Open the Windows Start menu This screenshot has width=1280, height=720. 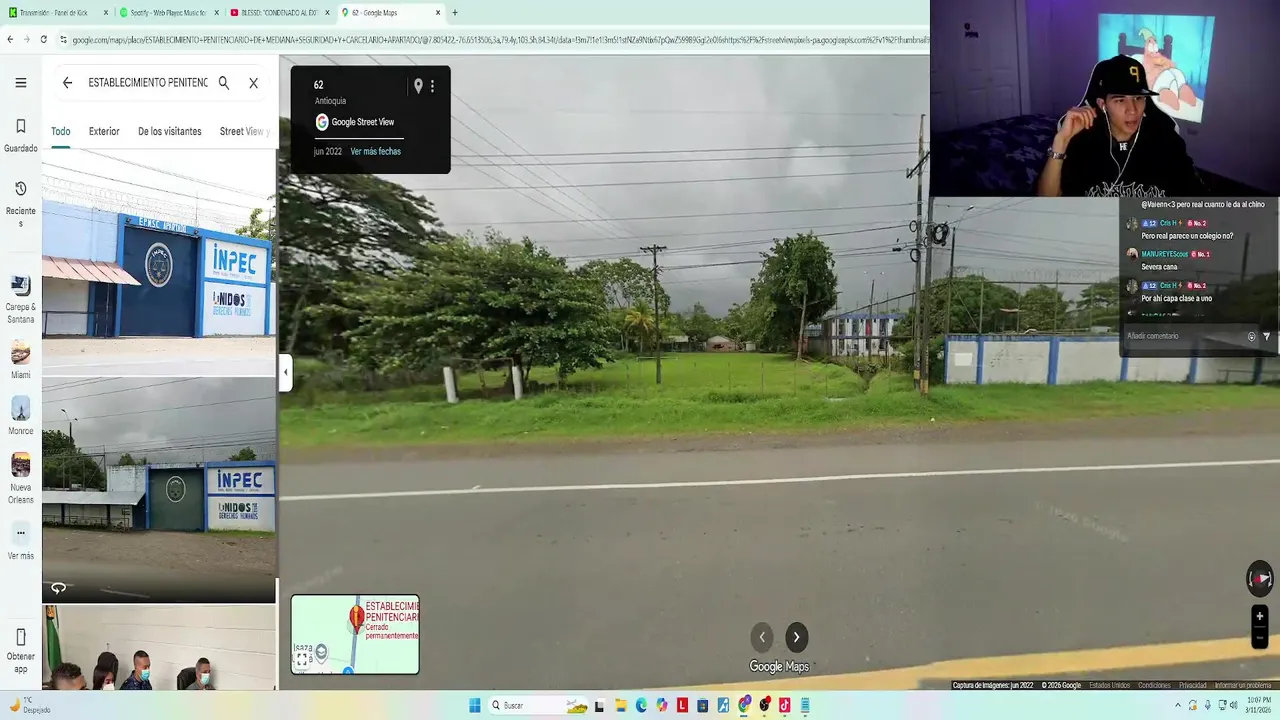click(x=475, y=705)
